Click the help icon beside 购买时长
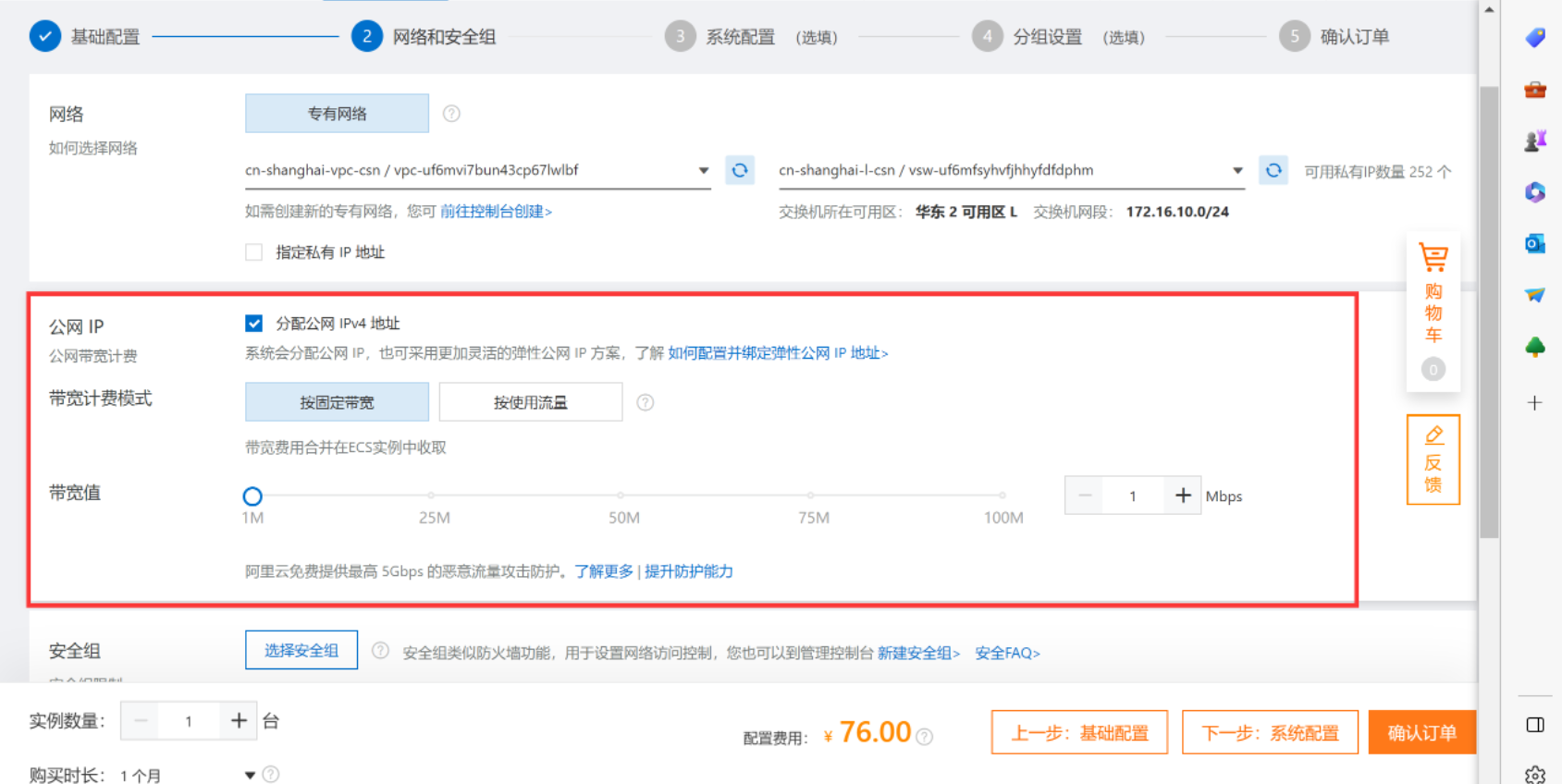 pos(271,775)
